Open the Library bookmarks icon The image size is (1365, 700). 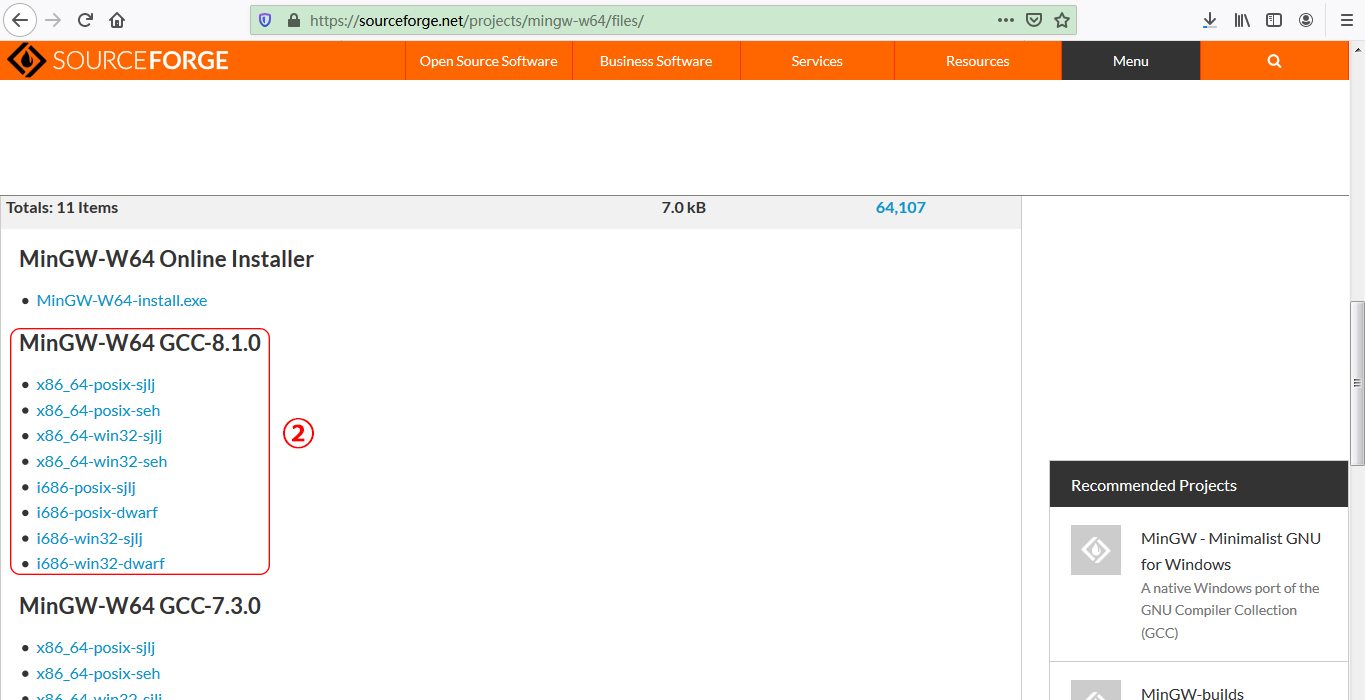[x=1242, y=20]
